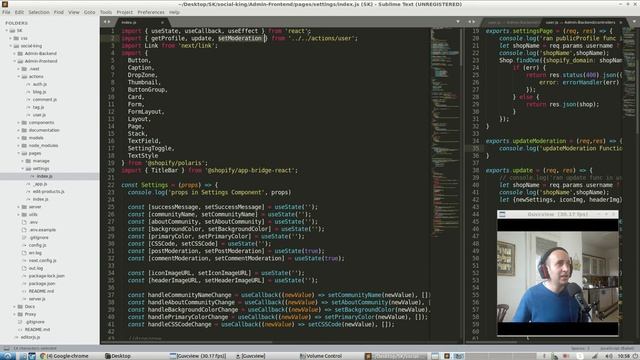Change syntax via JavaScript (Babel) label
This screenshot has width=640, height=360.
[x=616, y=348]
